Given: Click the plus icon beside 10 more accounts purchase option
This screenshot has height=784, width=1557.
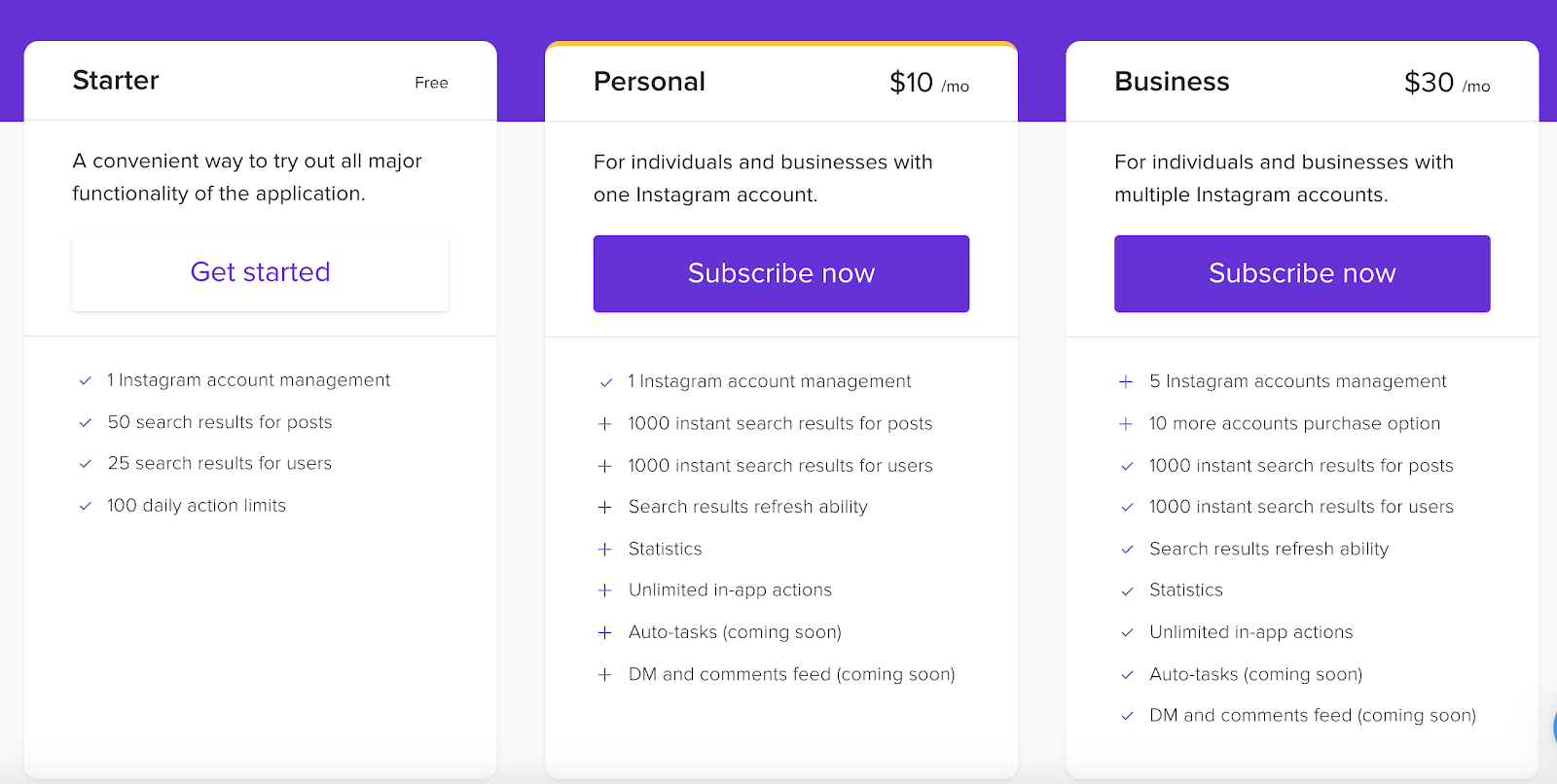Looking at the screenshot, I should pos(1126,424).
